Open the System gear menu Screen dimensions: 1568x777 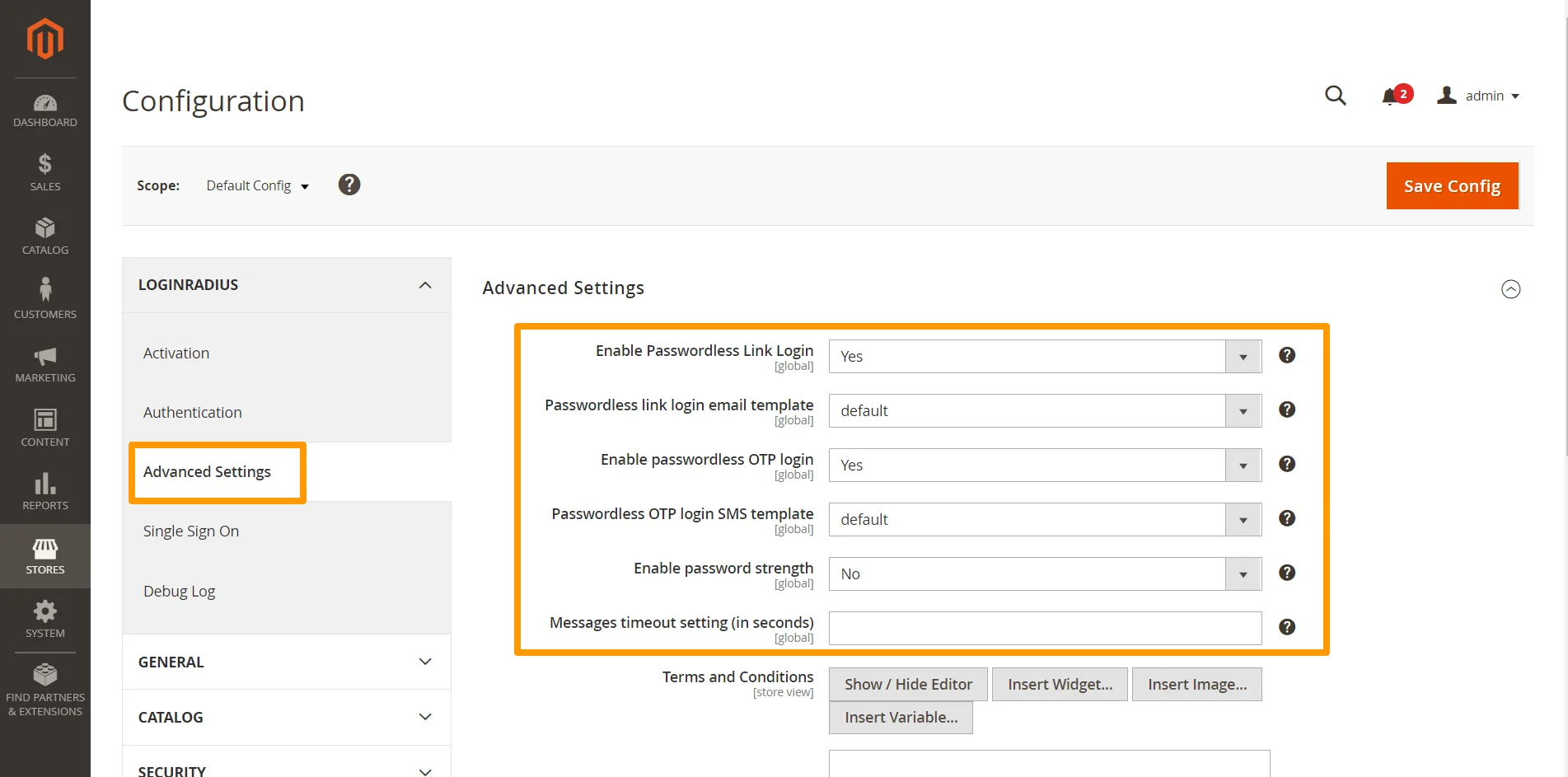[x=45, y=619]
